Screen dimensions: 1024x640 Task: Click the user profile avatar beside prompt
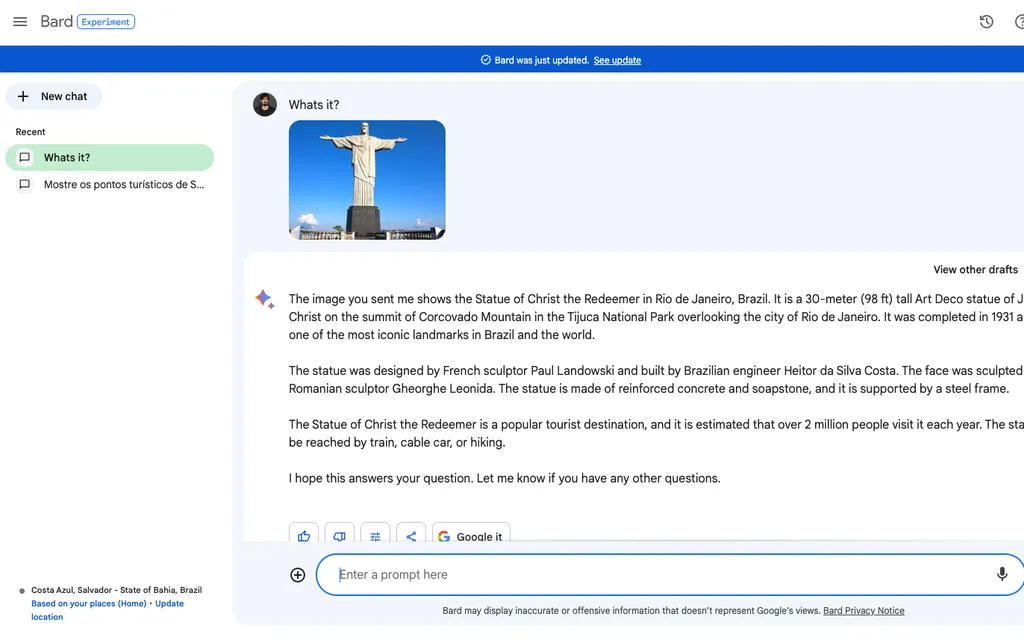click(x=265, y=105)
